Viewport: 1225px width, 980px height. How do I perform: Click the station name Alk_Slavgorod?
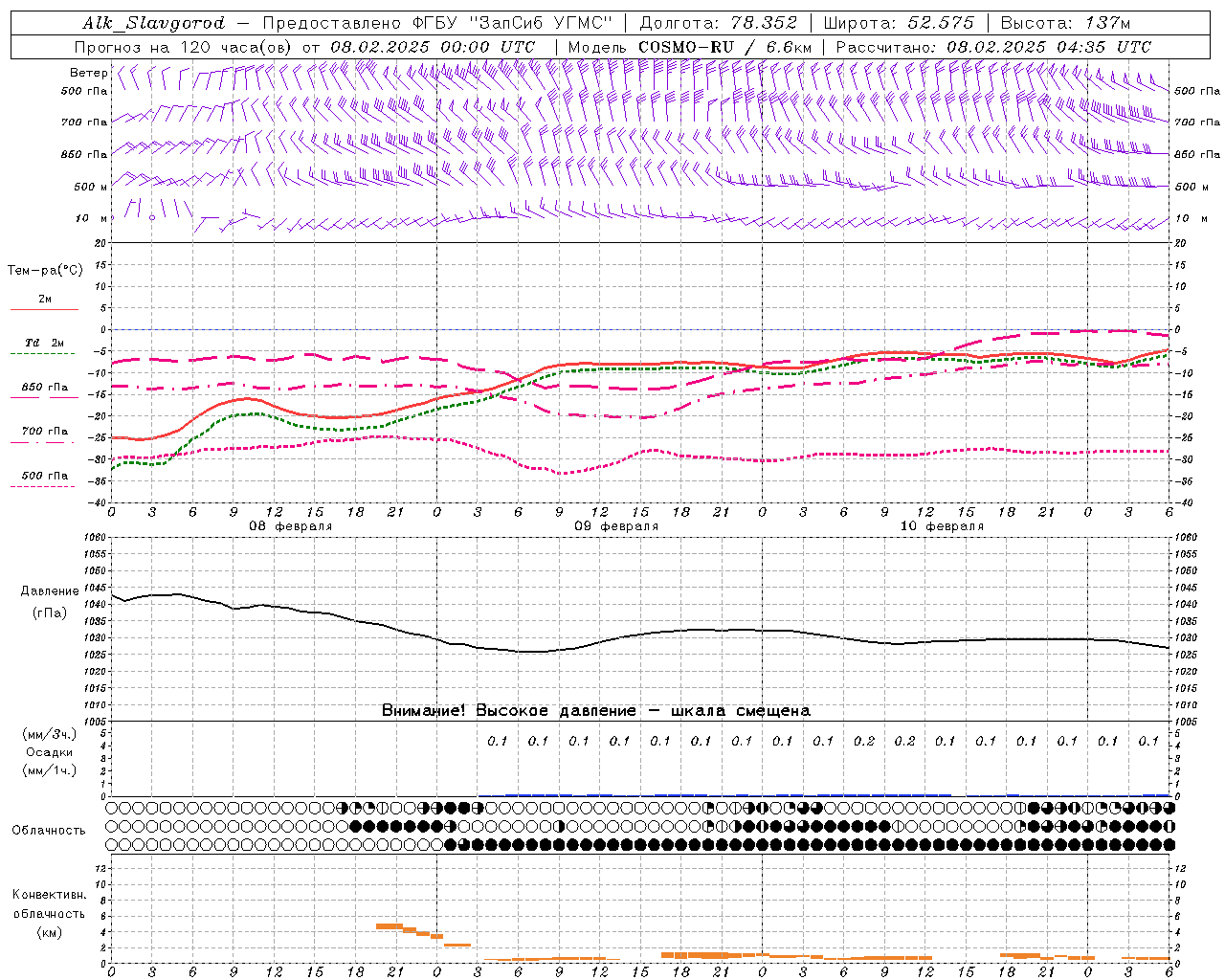[153, 23]
